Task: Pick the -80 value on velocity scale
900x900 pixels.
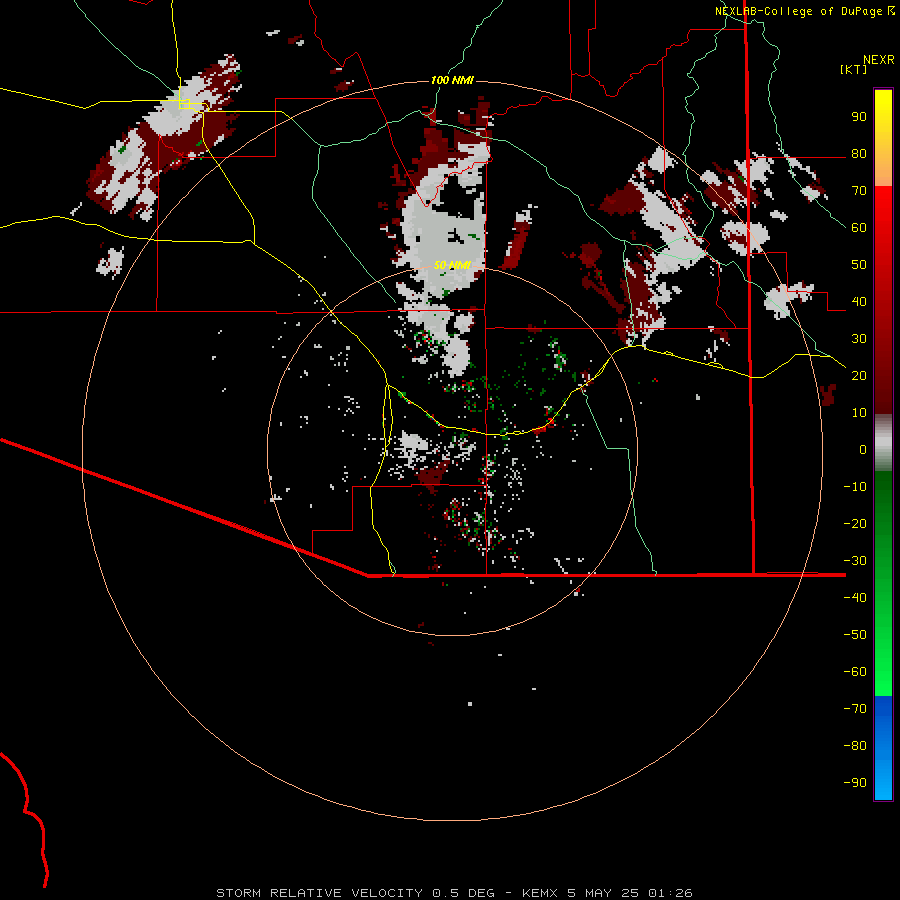Action: [855, 746]
